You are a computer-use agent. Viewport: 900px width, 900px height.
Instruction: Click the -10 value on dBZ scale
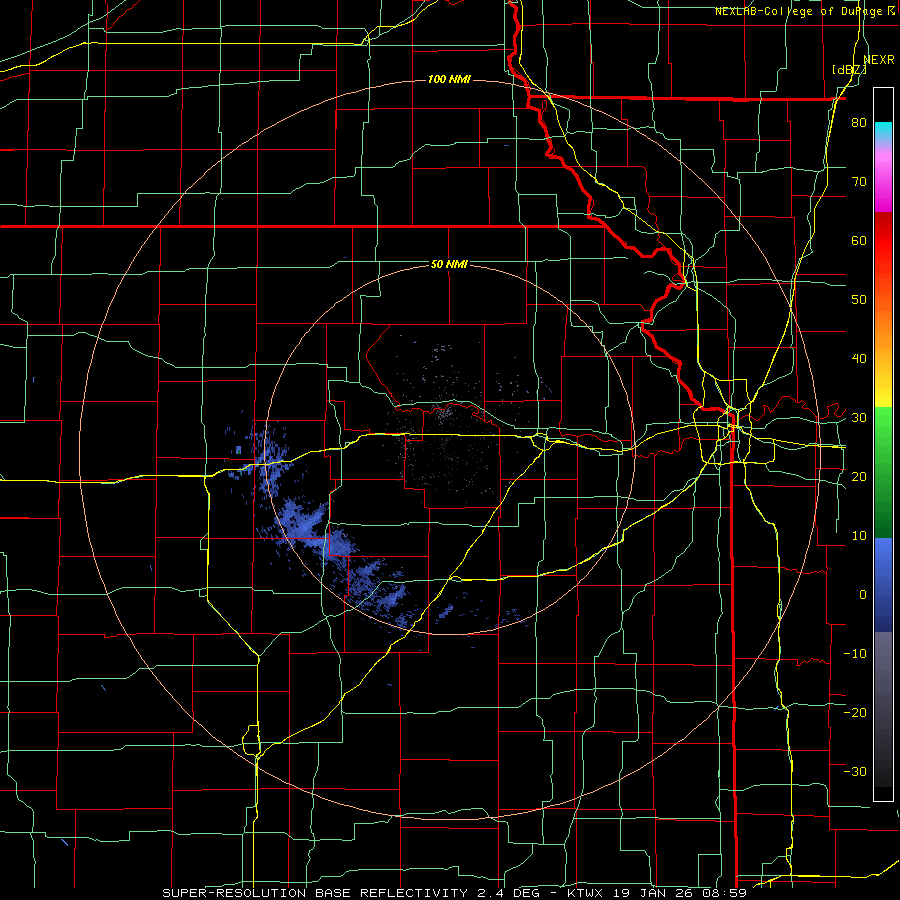(x=855, y=654)
